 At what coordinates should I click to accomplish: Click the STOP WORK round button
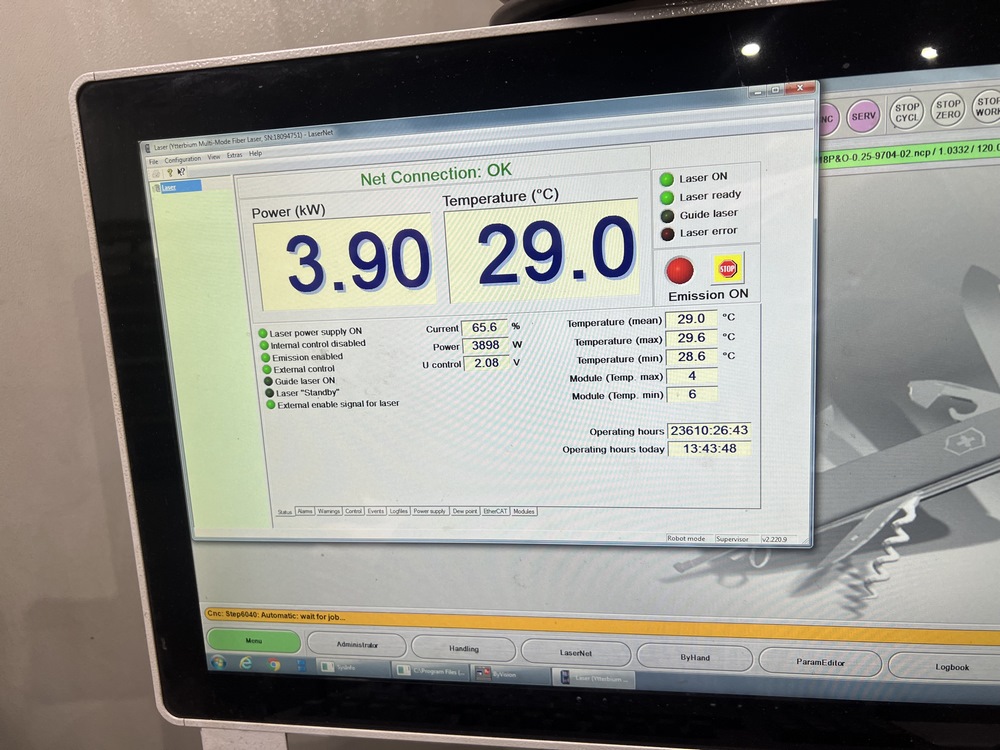pyautogui.click(x=987, y=106)
